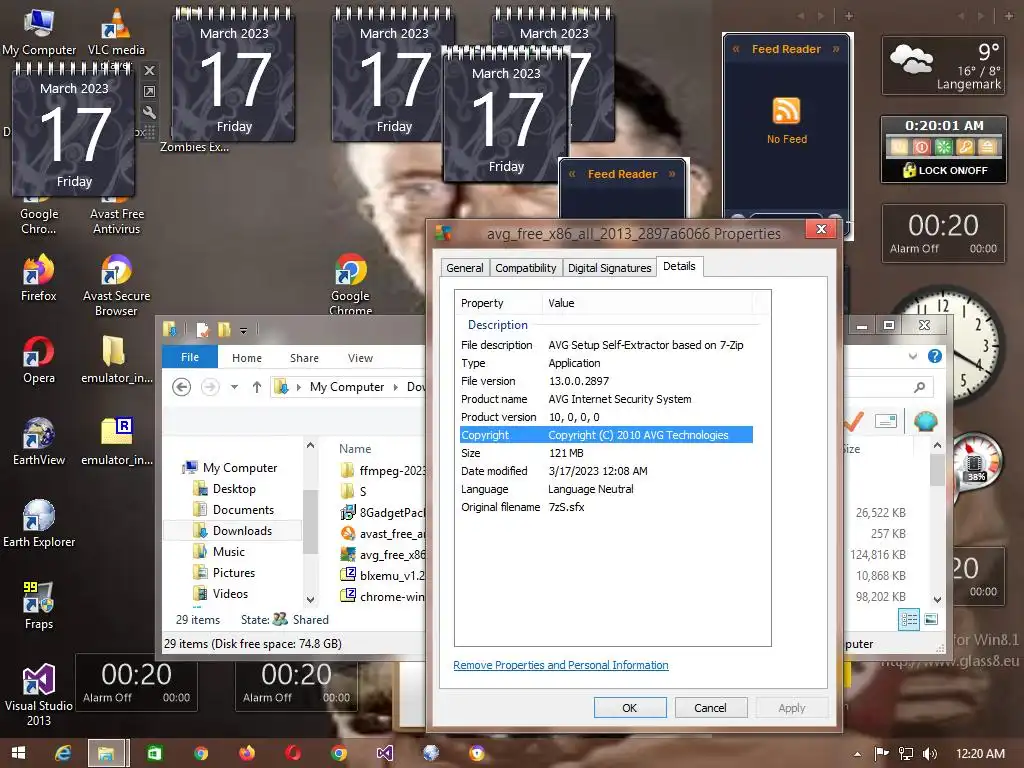Image resolution: width=1024 pixels, height=768 pixels.
Task: Click the Langemark weather gadget
Action: [944, 65]
